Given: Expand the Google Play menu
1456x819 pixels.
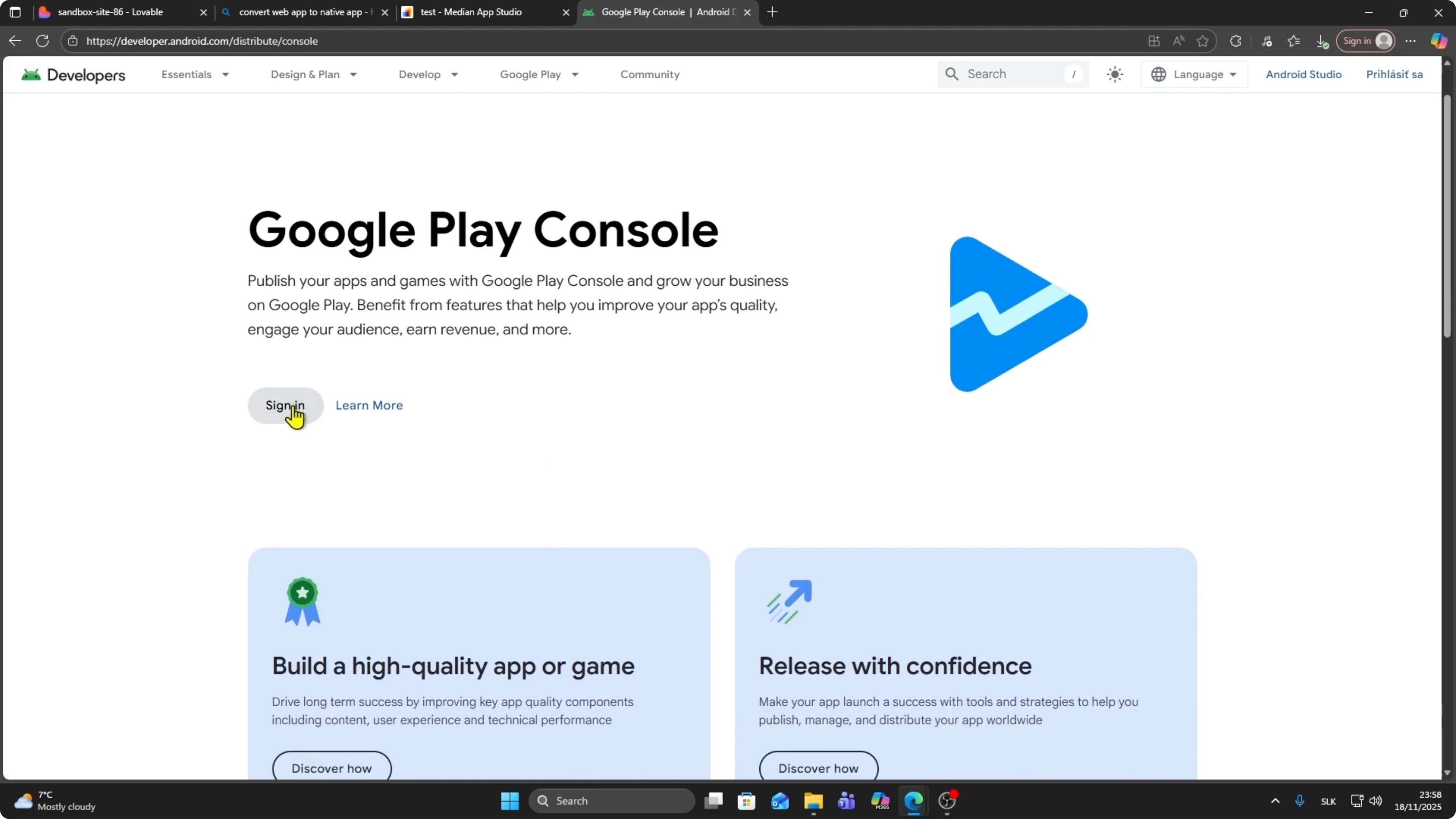Looking at the screenshot, I should 539,75.
